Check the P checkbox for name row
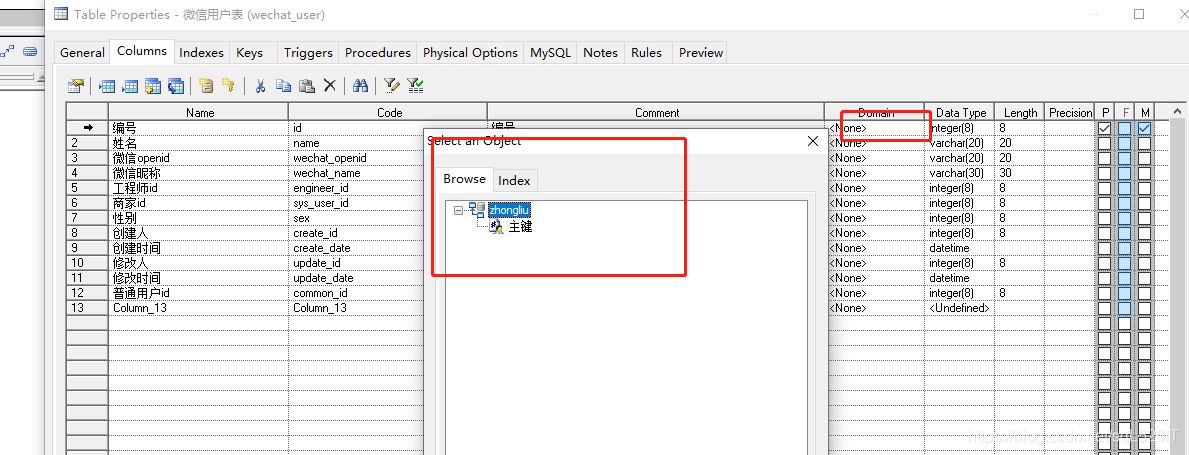Image resolution: width=1189 pixels, height=455 pixels. click(1105, 143)
